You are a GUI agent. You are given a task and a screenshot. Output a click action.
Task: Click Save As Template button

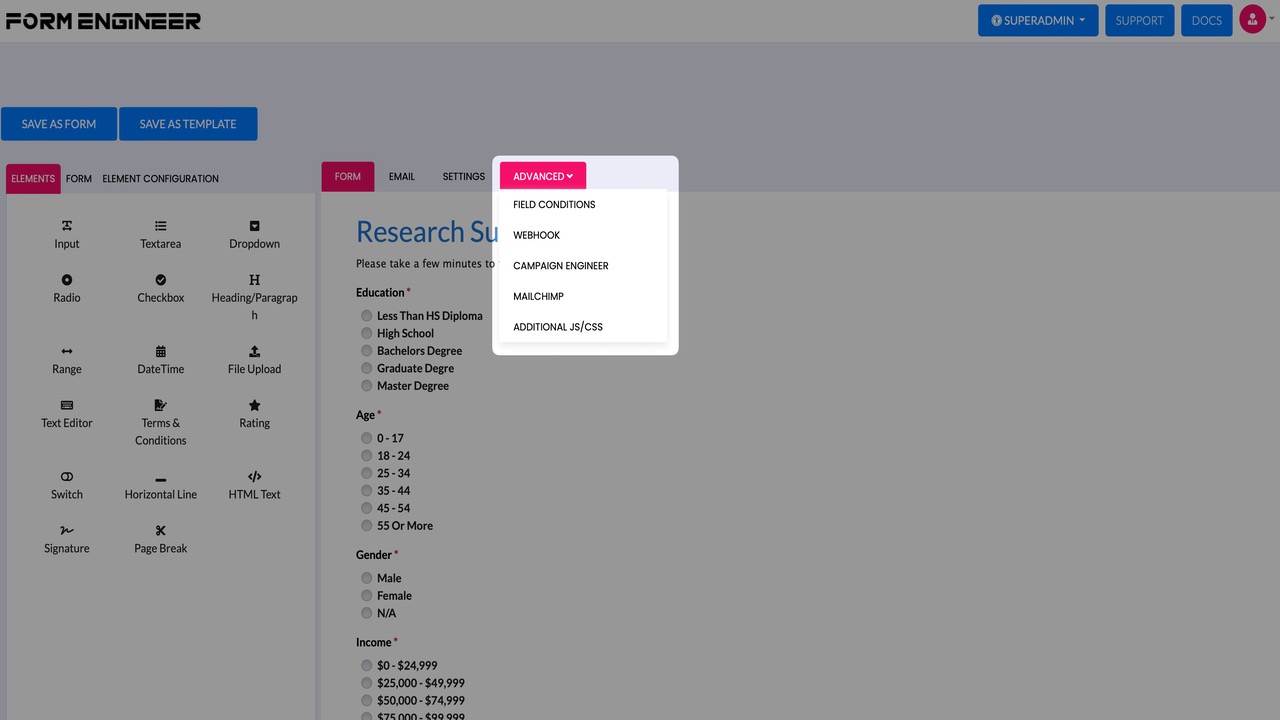point(188,124)
